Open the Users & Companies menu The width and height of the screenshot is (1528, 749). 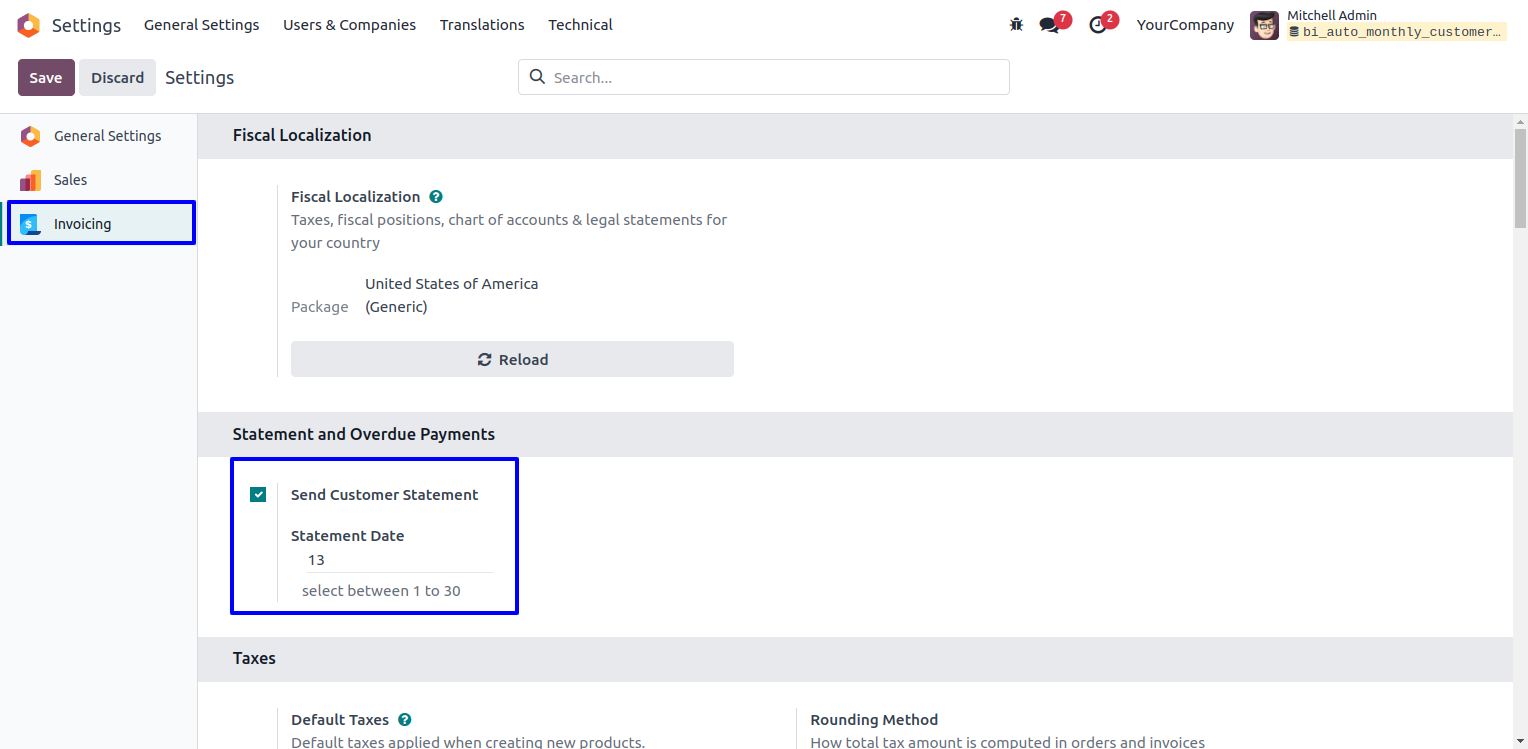coord(349,25)
